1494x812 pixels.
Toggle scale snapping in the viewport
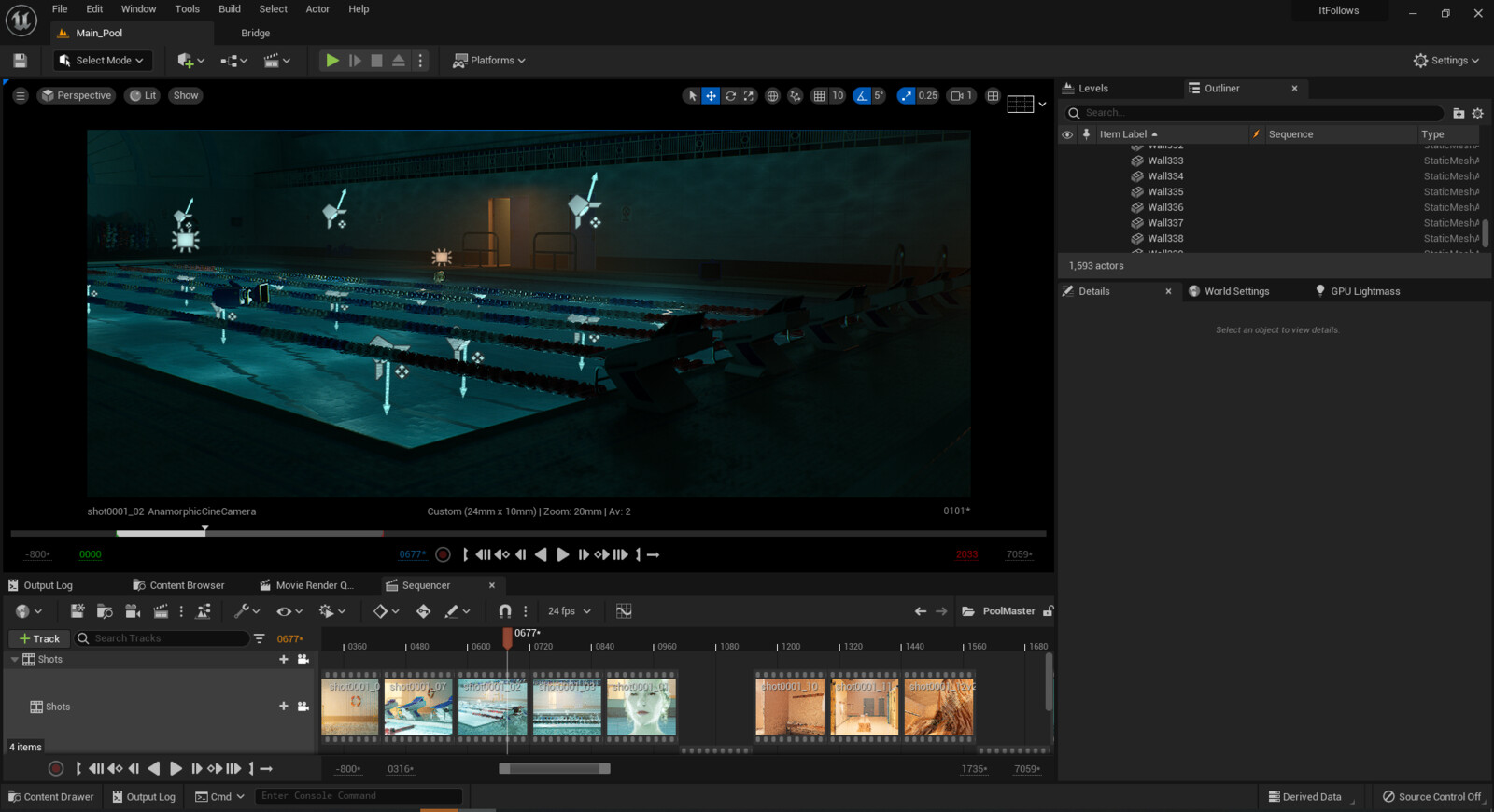pyautogui.click(x=906, y=95)
